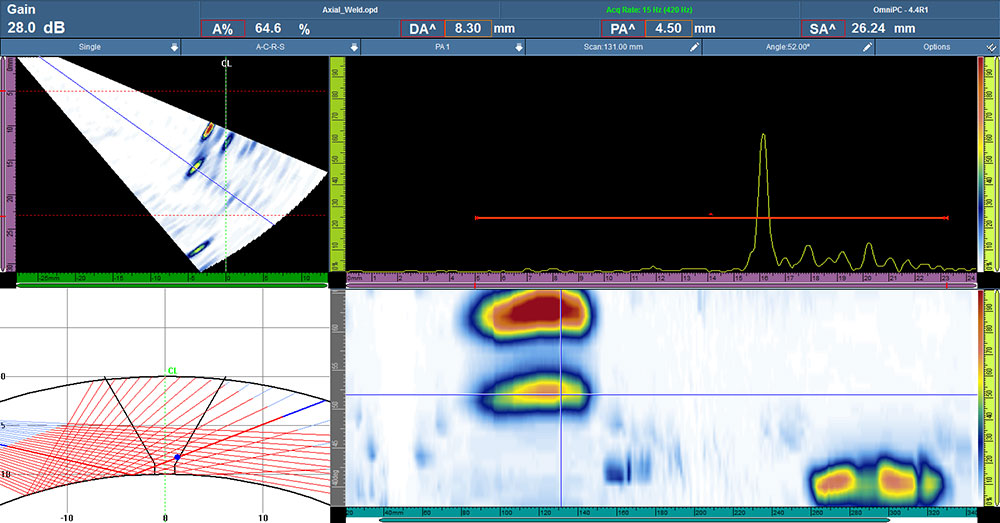
Task: Click the S-scan green horizontal scrollbar
Action: click(172, 285)
